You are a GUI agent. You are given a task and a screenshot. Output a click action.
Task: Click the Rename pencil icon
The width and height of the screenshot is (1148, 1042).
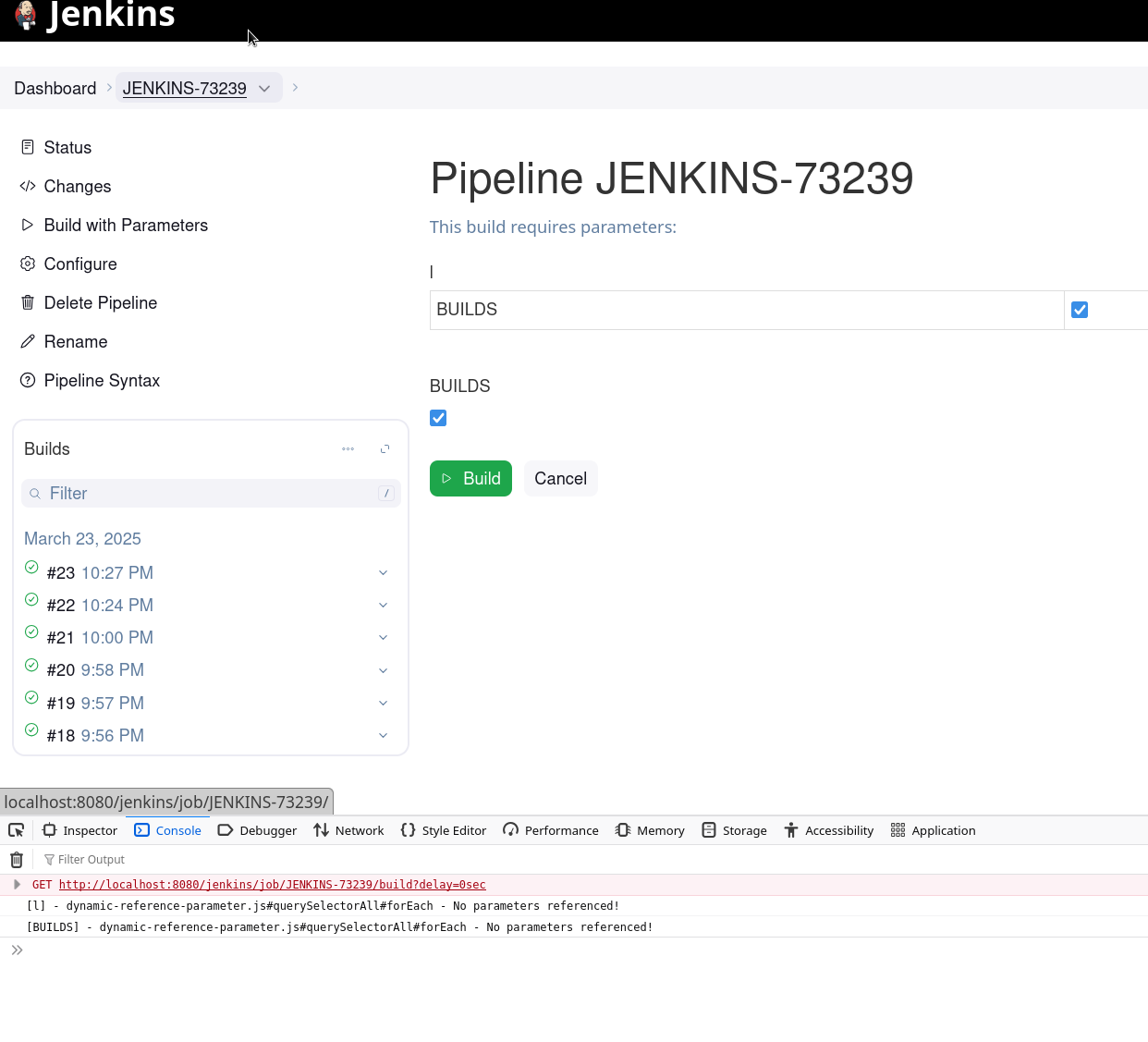click(28, 341)
